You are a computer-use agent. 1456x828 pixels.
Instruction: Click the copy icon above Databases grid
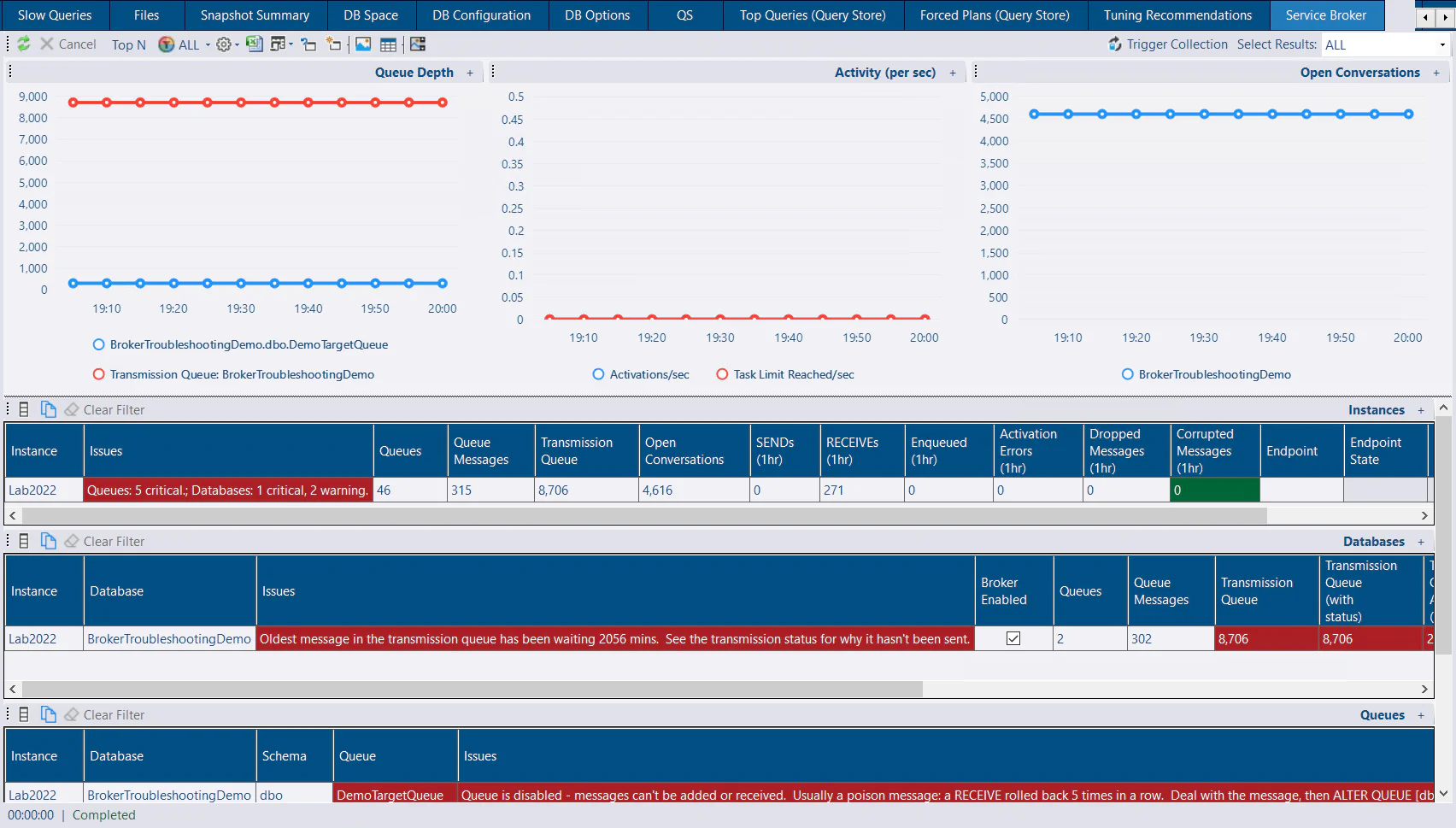tap(49, 542)
